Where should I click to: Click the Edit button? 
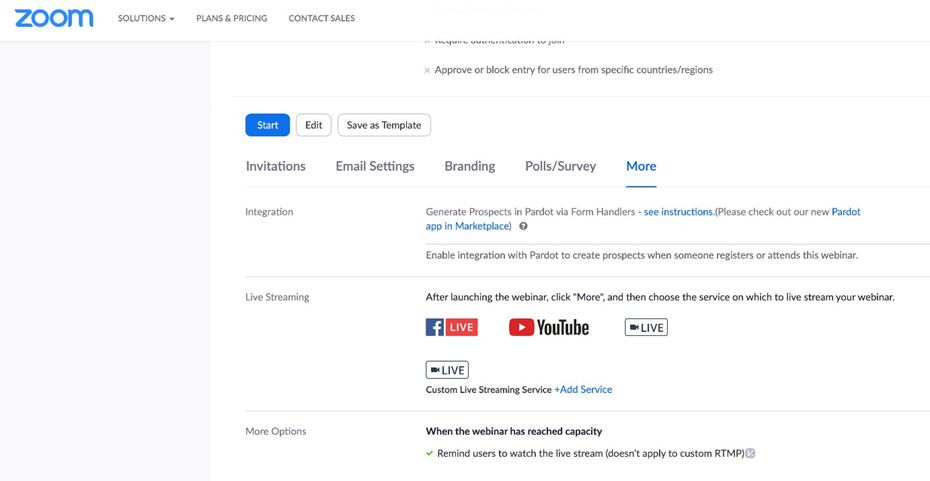(313, 125)
